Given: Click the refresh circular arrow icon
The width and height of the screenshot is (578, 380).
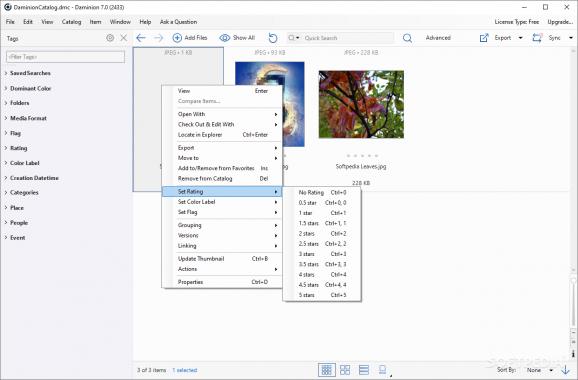Looking at the screenshot, I should [x=273, y=38].
